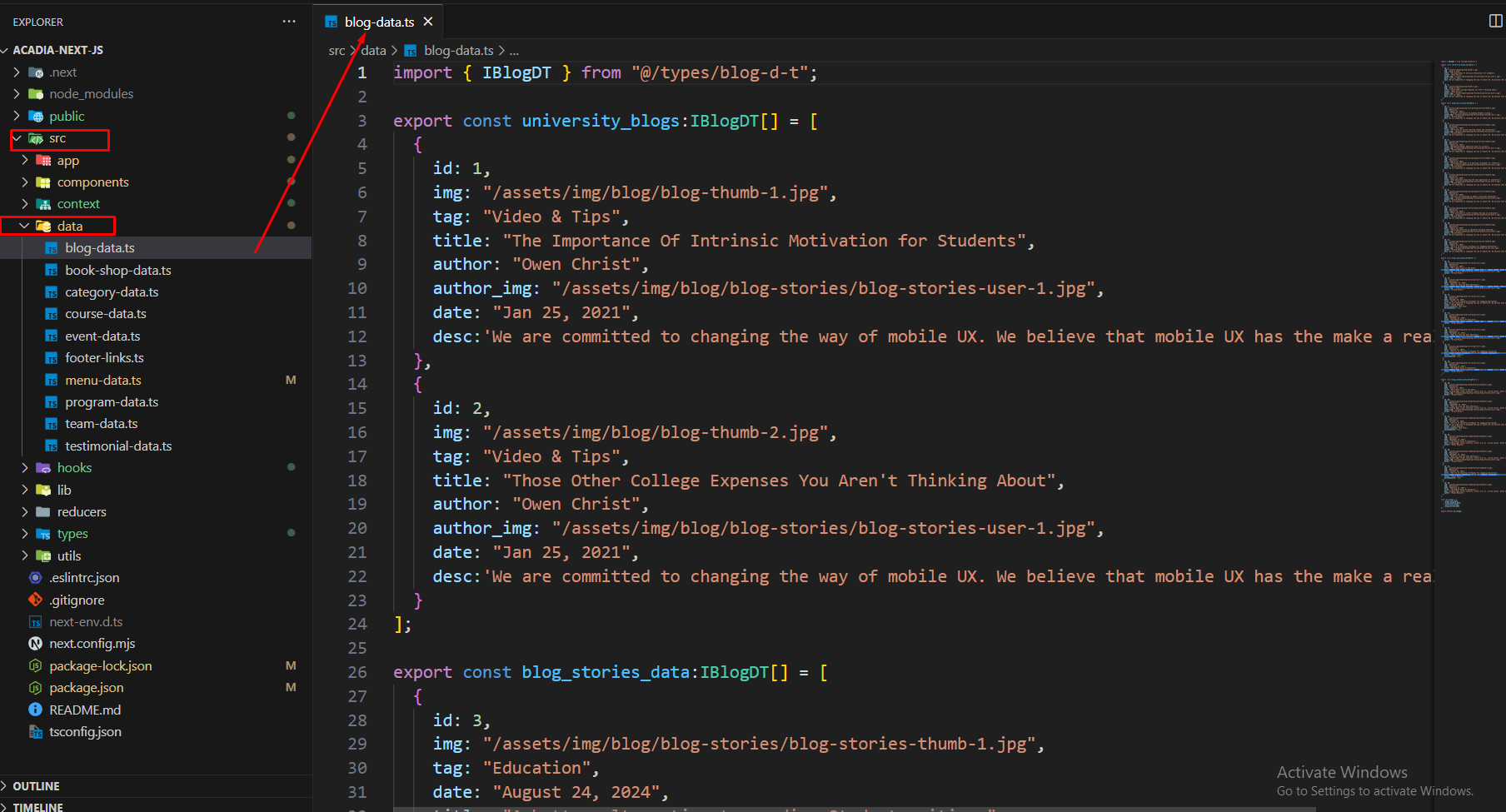Click the "@/types/blog-d-t" import path
The width and height of the screenshot is (1506, 812).
click(720, 72)
